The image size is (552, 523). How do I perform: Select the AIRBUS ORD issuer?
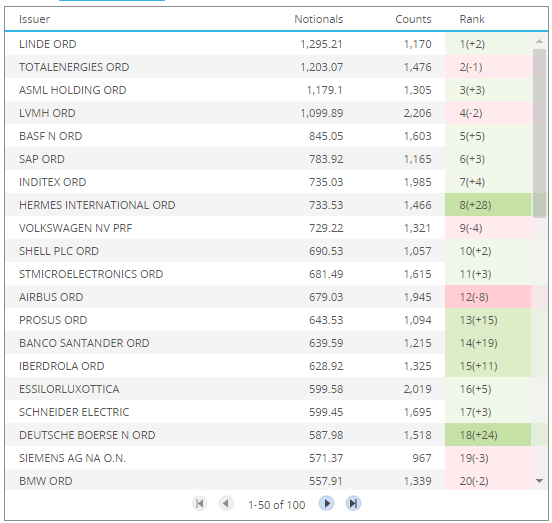(x=51, y=297)
